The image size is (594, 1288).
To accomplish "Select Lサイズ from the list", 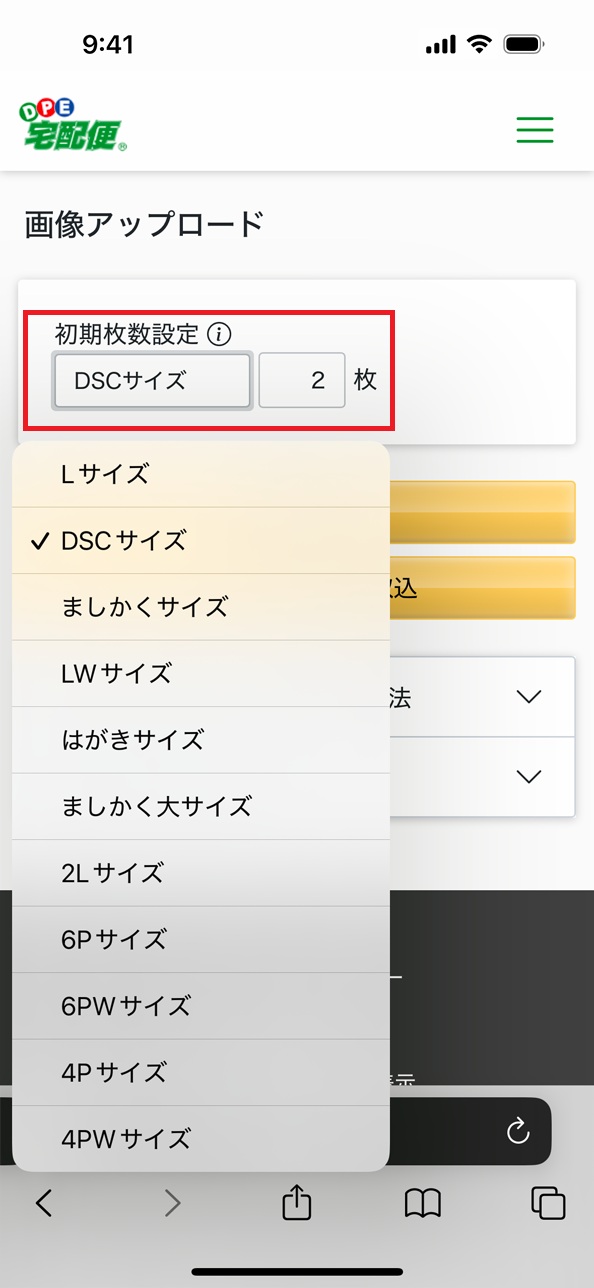I will 201,474.
